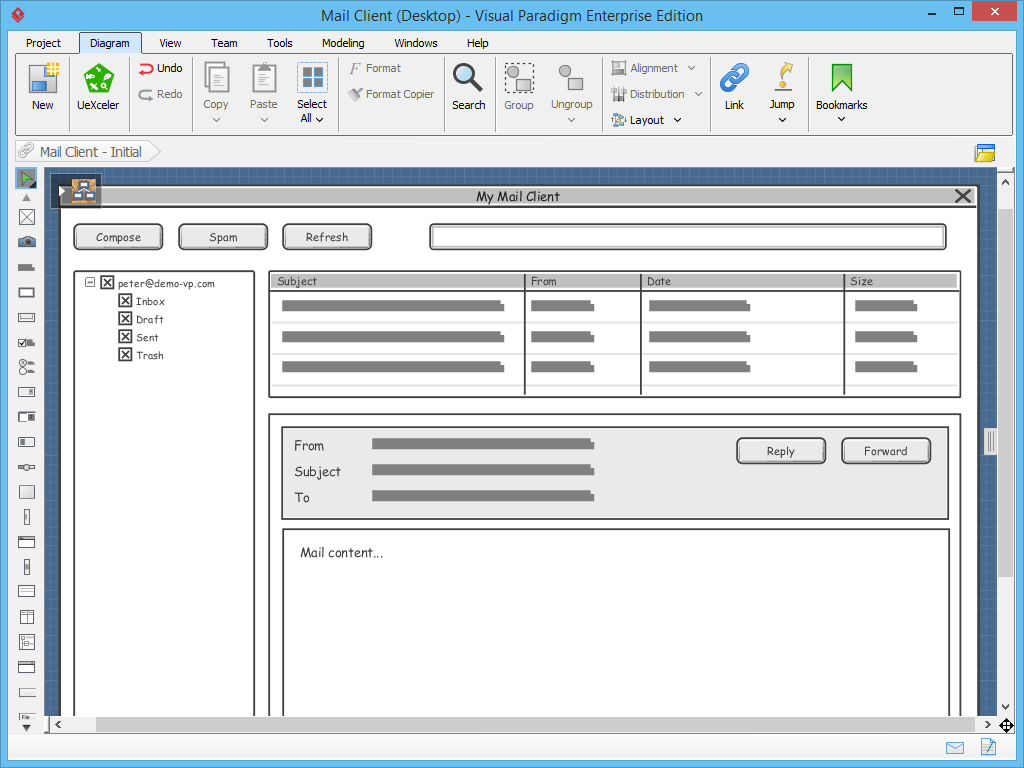Expand the Paste dropdown arrow
The image size is (1024, 768).
[264, 120]
